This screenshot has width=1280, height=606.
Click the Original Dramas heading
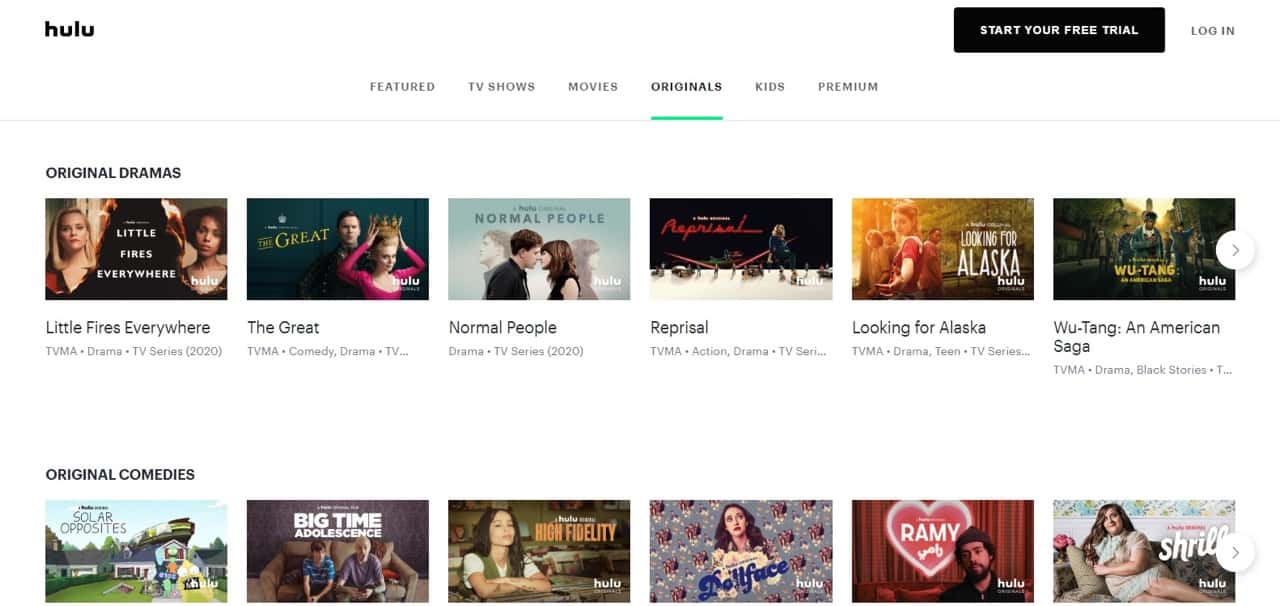tap(113, 173)
